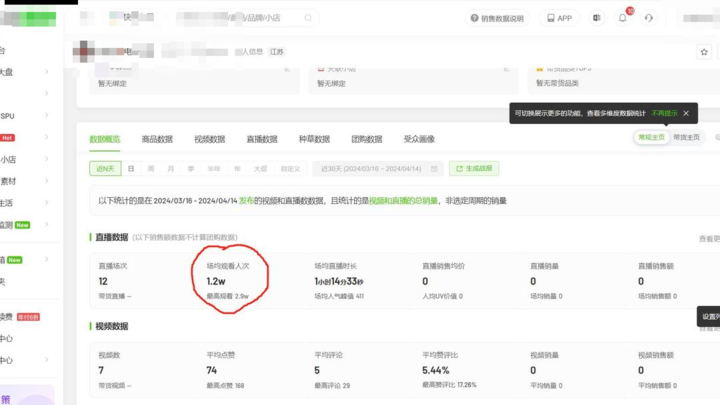Screen dimensions: 720x405
Task: Open the 近30天 date range picker
Action: [x=375, y=169]
